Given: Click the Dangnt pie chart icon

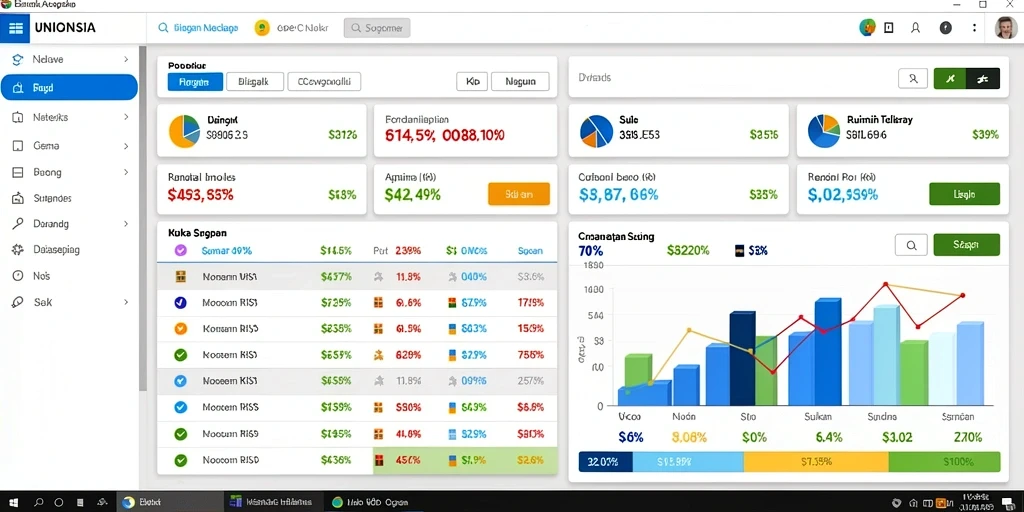Looking at the screenshot, I should [185, 130].
